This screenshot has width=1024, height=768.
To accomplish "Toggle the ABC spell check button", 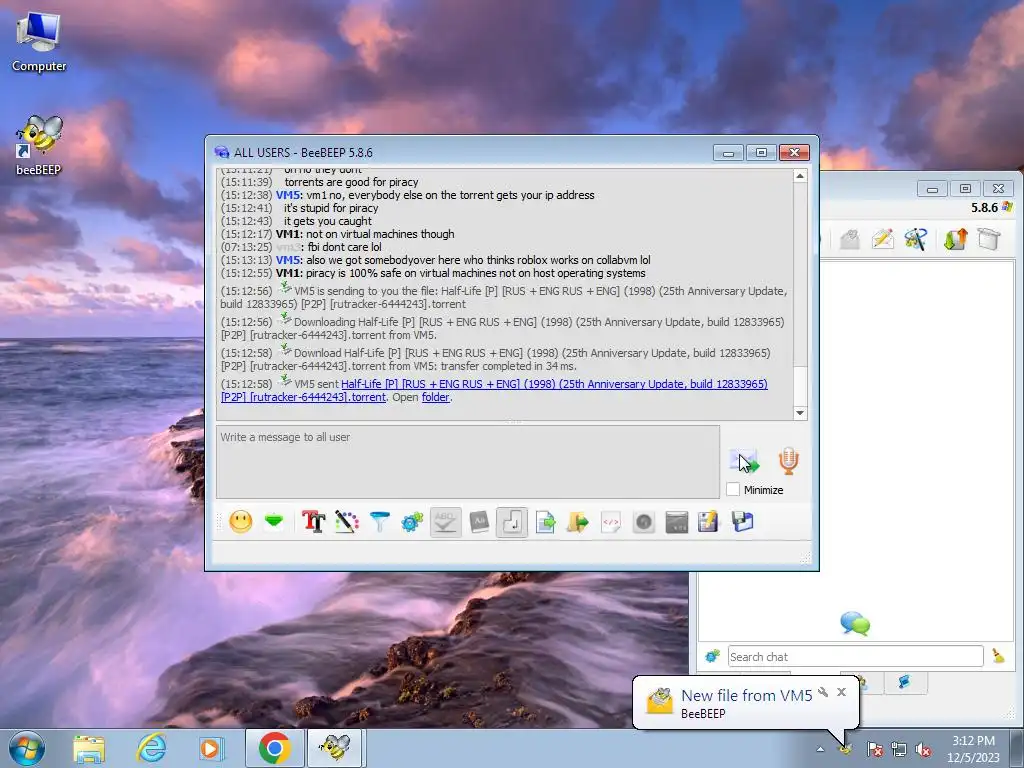I will (445, 522).
